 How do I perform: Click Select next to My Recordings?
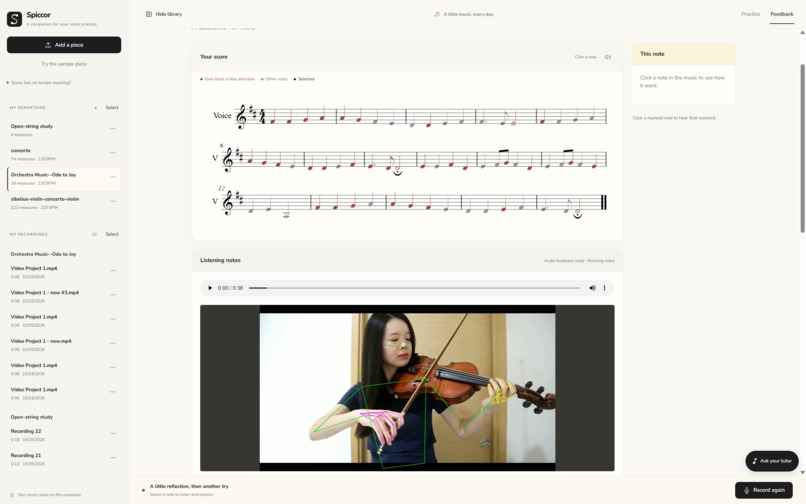pyautogui.click(x=112, y=234)
